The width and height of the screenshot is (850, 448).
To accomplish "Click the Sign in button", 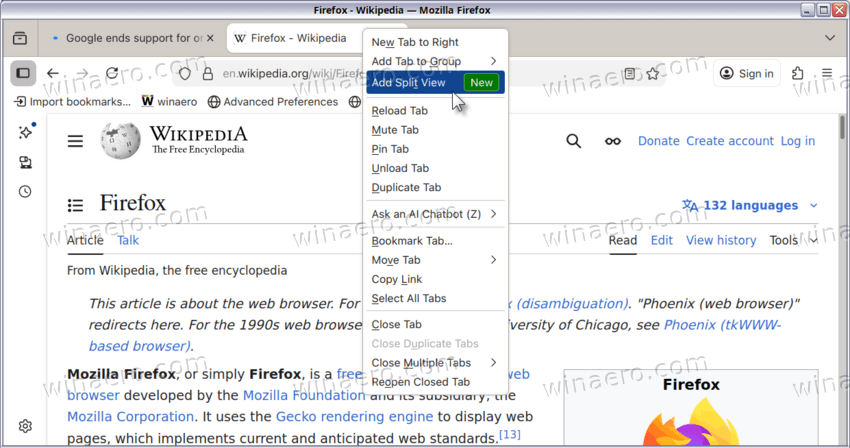I will tap(747, 73).
